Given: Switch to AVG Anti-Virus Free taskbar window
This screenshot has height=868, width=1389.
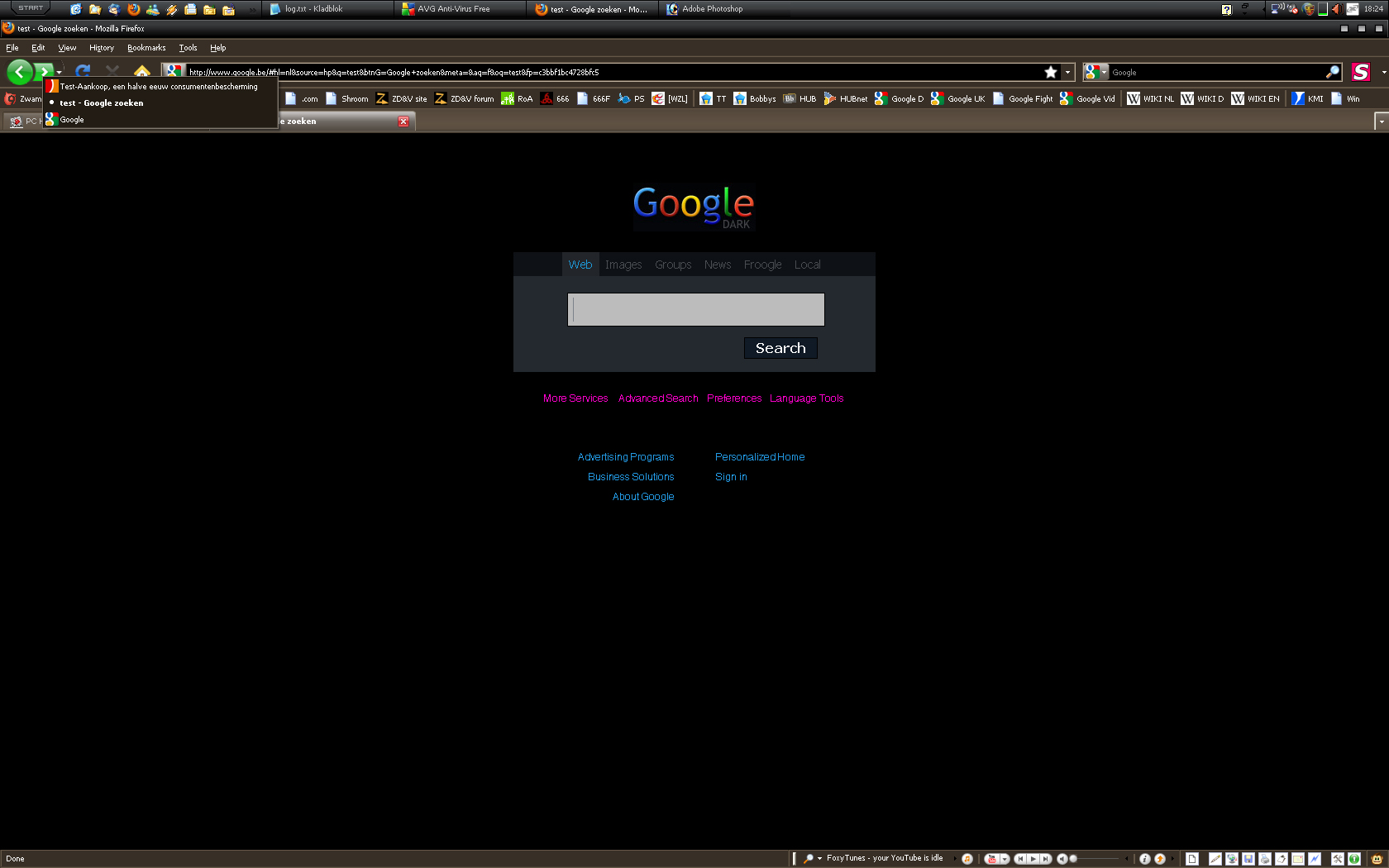Looking at the screenshot, I should [x=461, y=9].
